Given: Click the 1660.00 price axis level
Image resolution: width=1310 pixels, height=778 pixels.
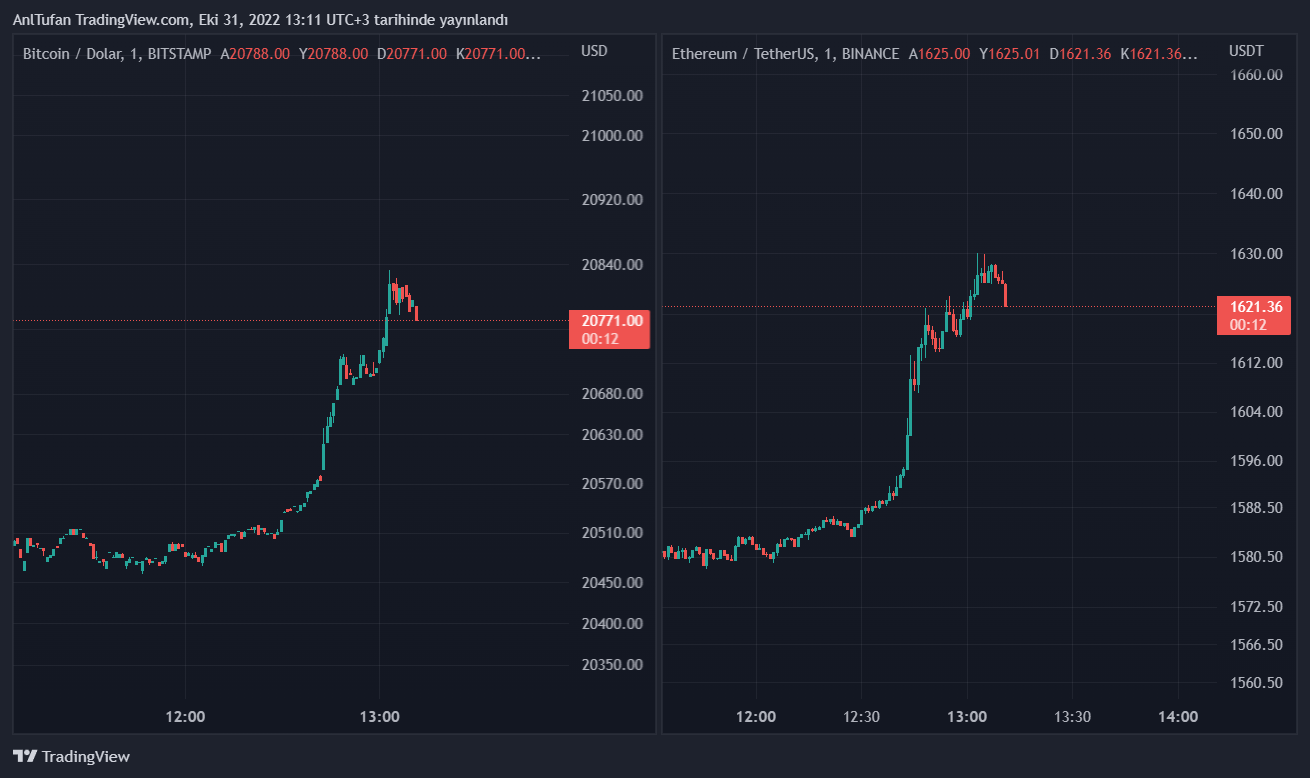Looking at the screenshot, I should [x=1256, y=74].
